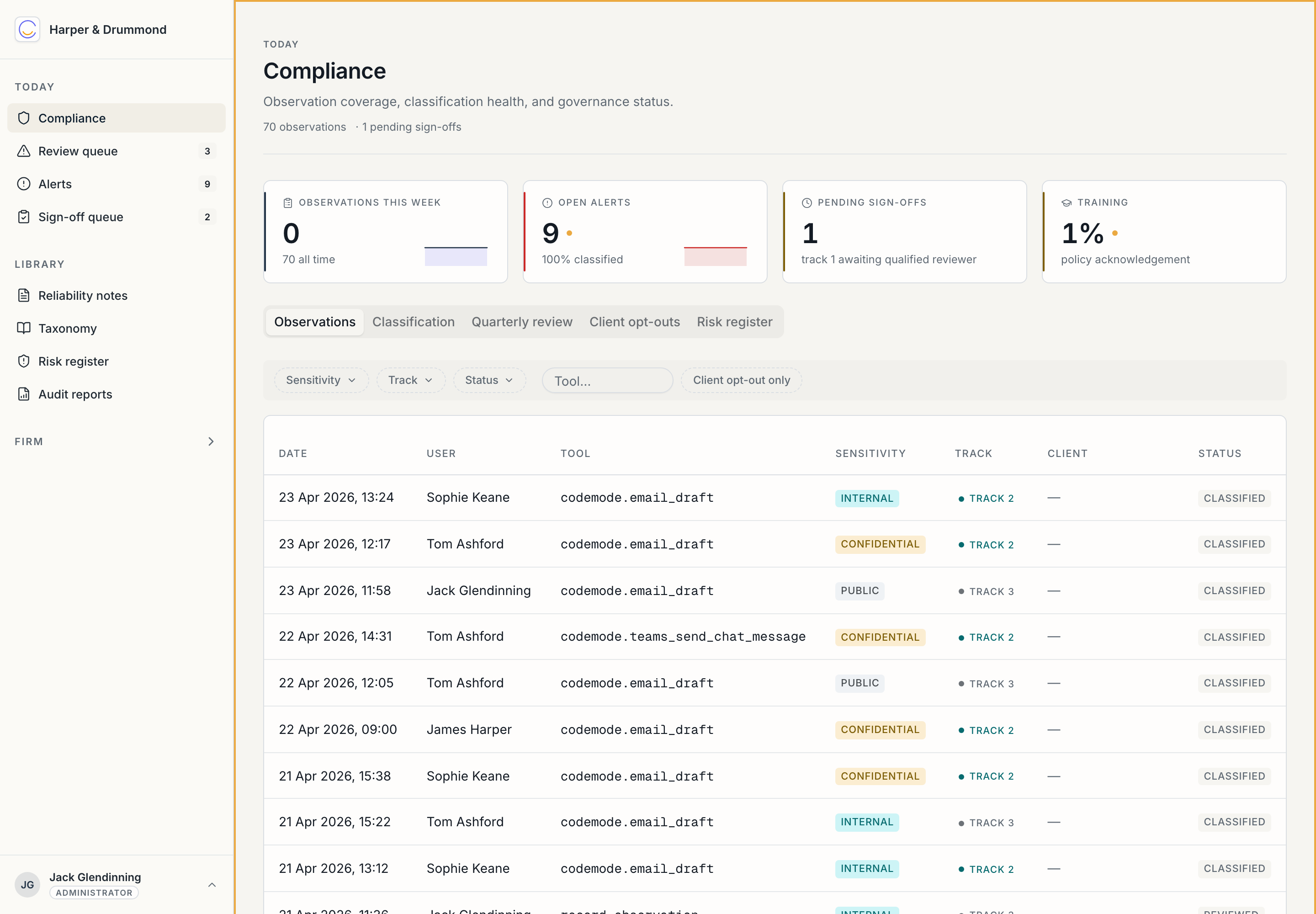Click the Risk register shield icon in sidebar

pyautogui.click(x=23, y=361)
